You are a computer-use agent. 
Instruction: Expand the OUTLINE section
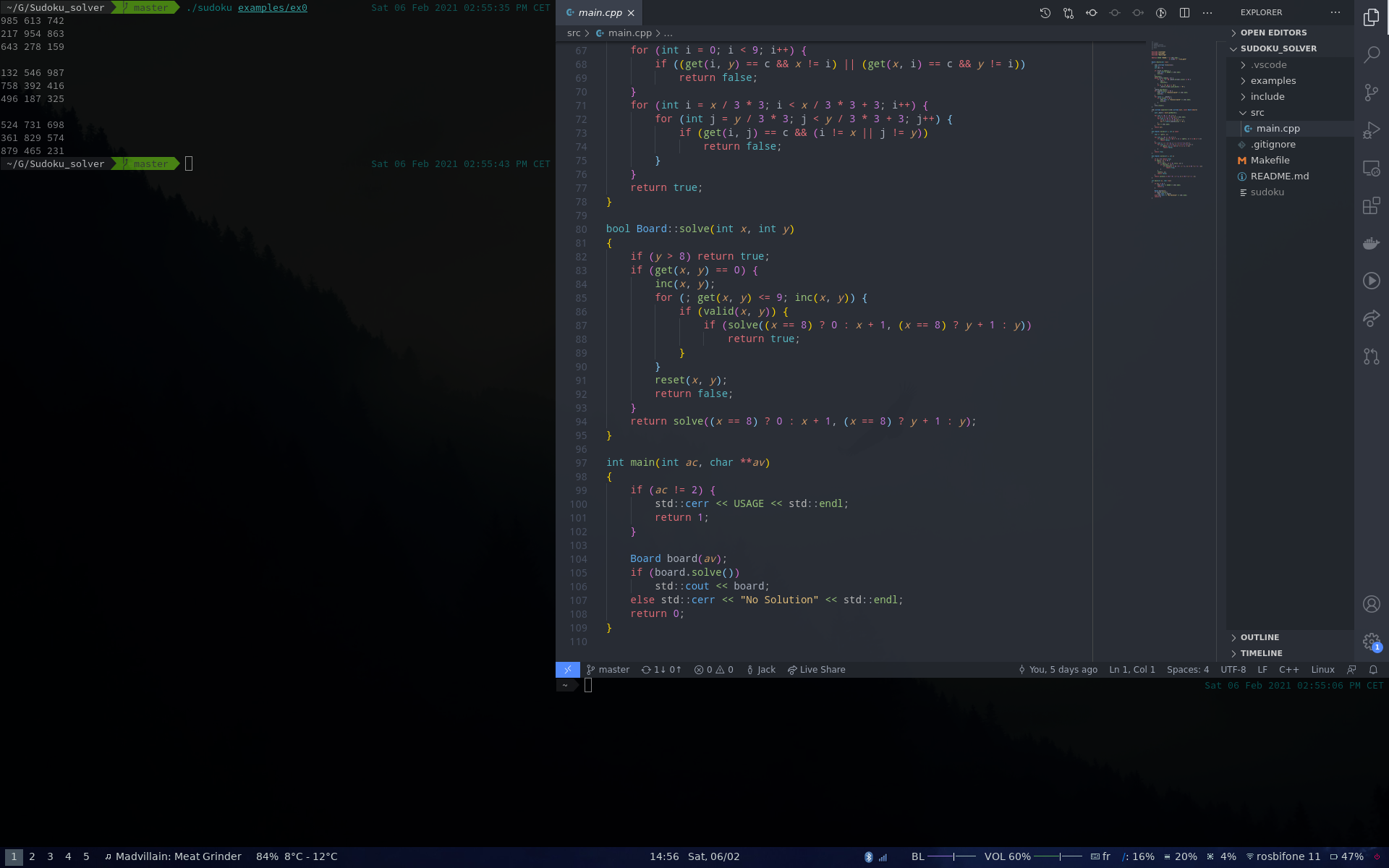(x=1260, y=637)
